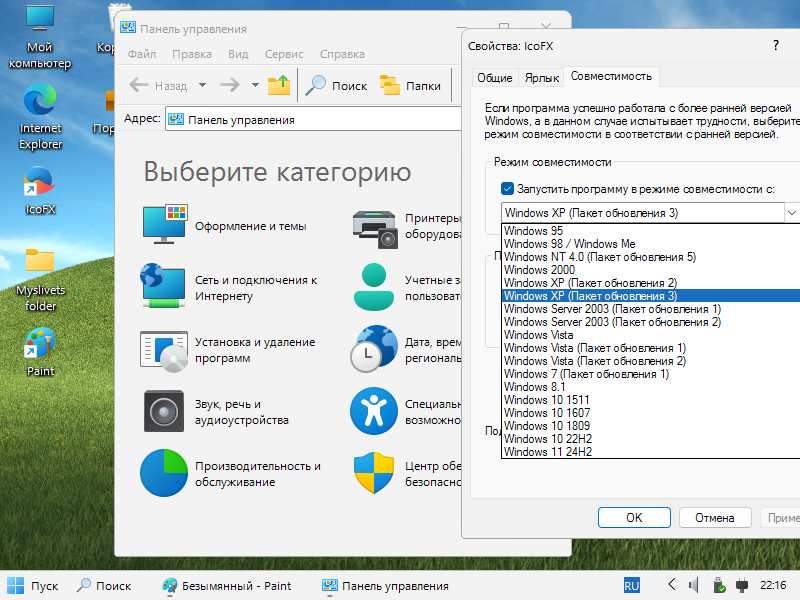The image size is (800, 600).
Task: Open Сеть и подключения к Интернету
Action: [230, 287]
